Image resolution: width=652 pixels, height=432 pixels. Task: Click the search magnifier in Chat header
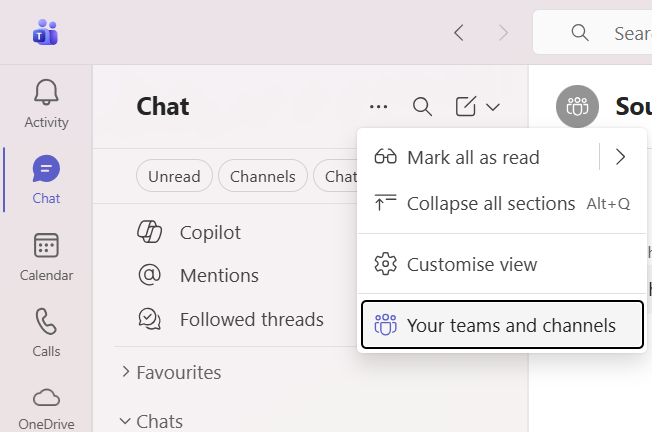[423, 107]
